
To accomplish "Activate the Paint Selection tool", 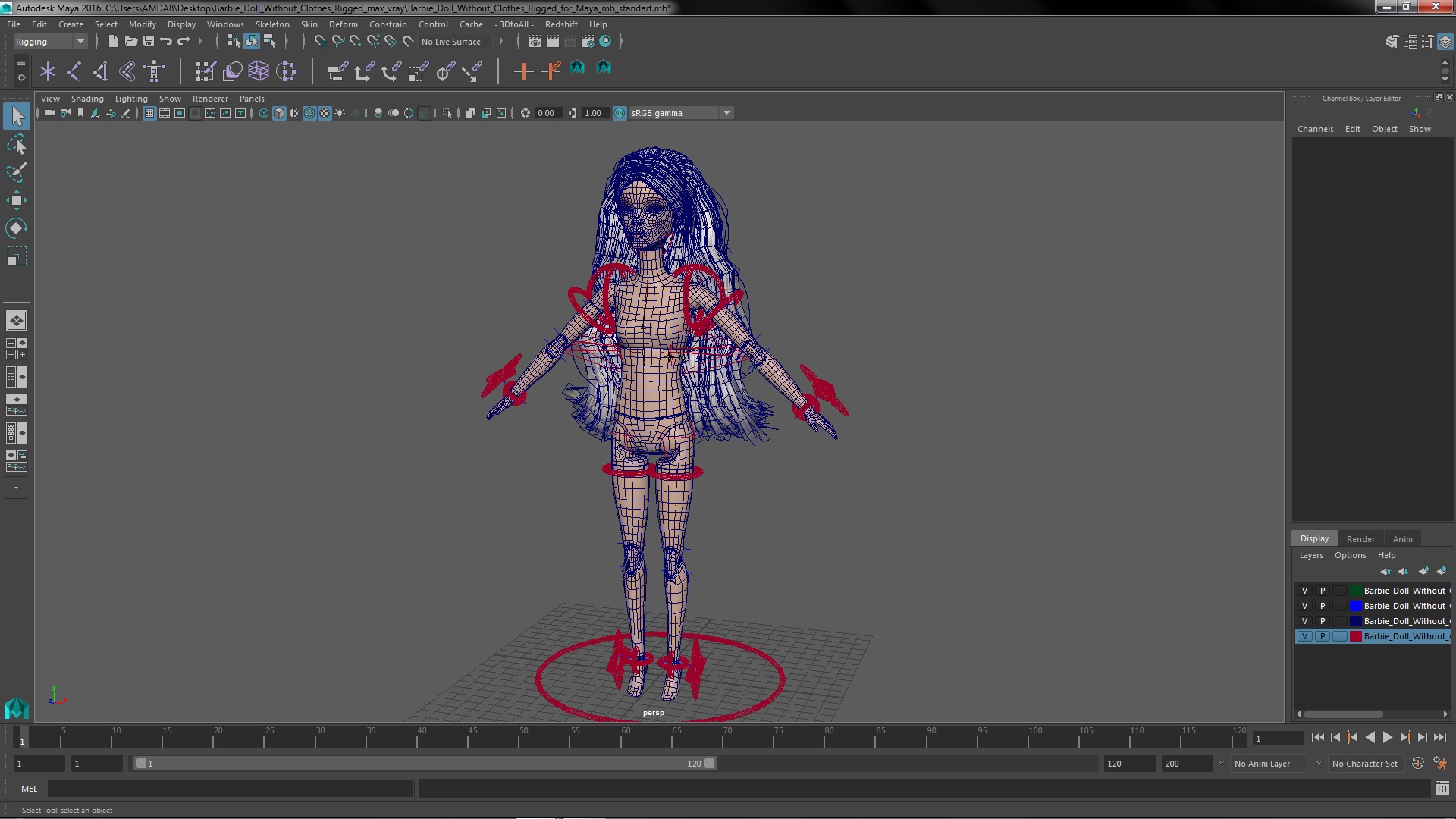I will coord(17,172).
